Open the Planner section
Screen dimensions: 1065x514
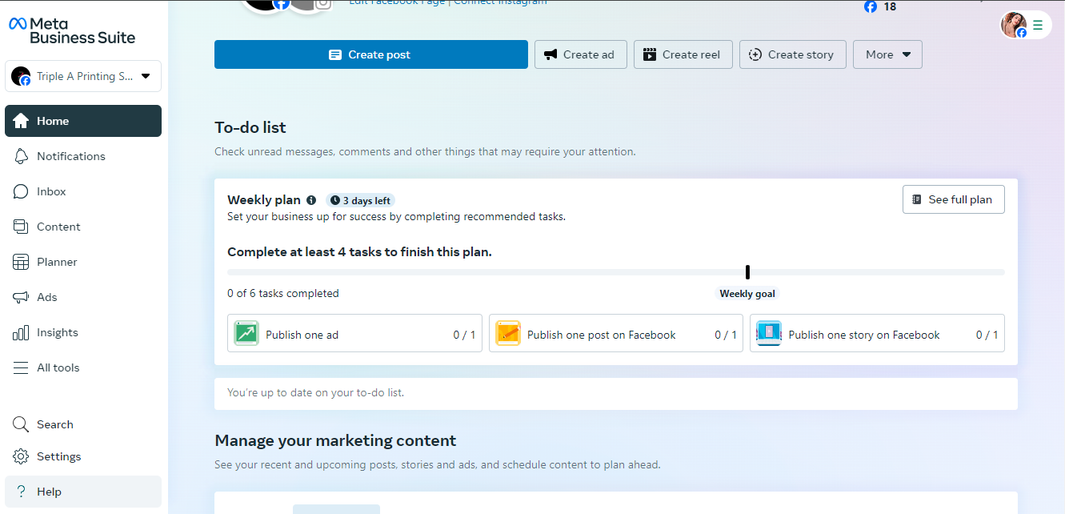83,262
